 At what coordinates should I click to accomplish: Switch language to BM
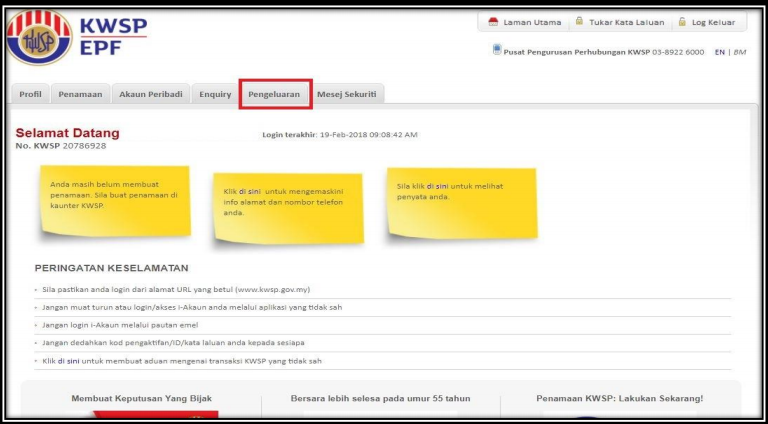click(740, 52)
